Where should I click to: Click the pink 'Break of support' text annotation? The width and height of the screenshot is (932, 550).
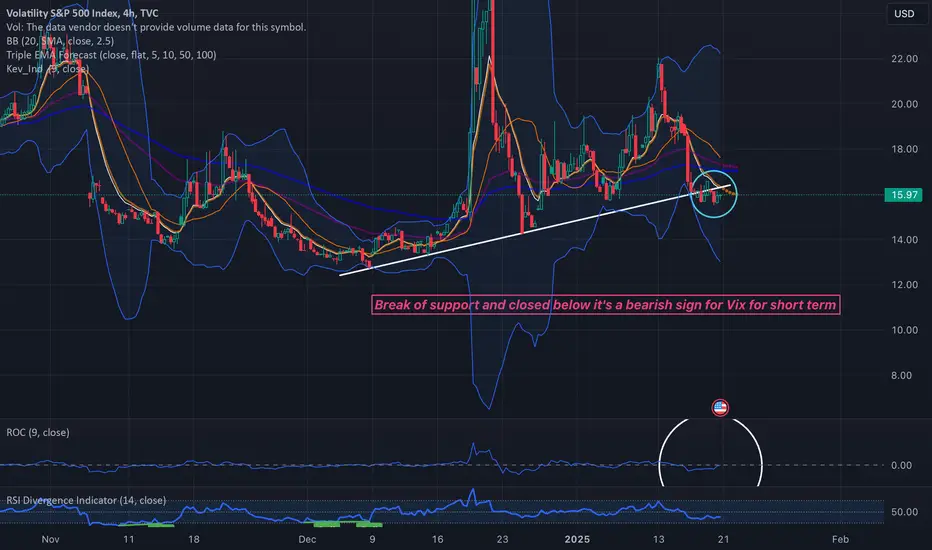tap(606, 305)
